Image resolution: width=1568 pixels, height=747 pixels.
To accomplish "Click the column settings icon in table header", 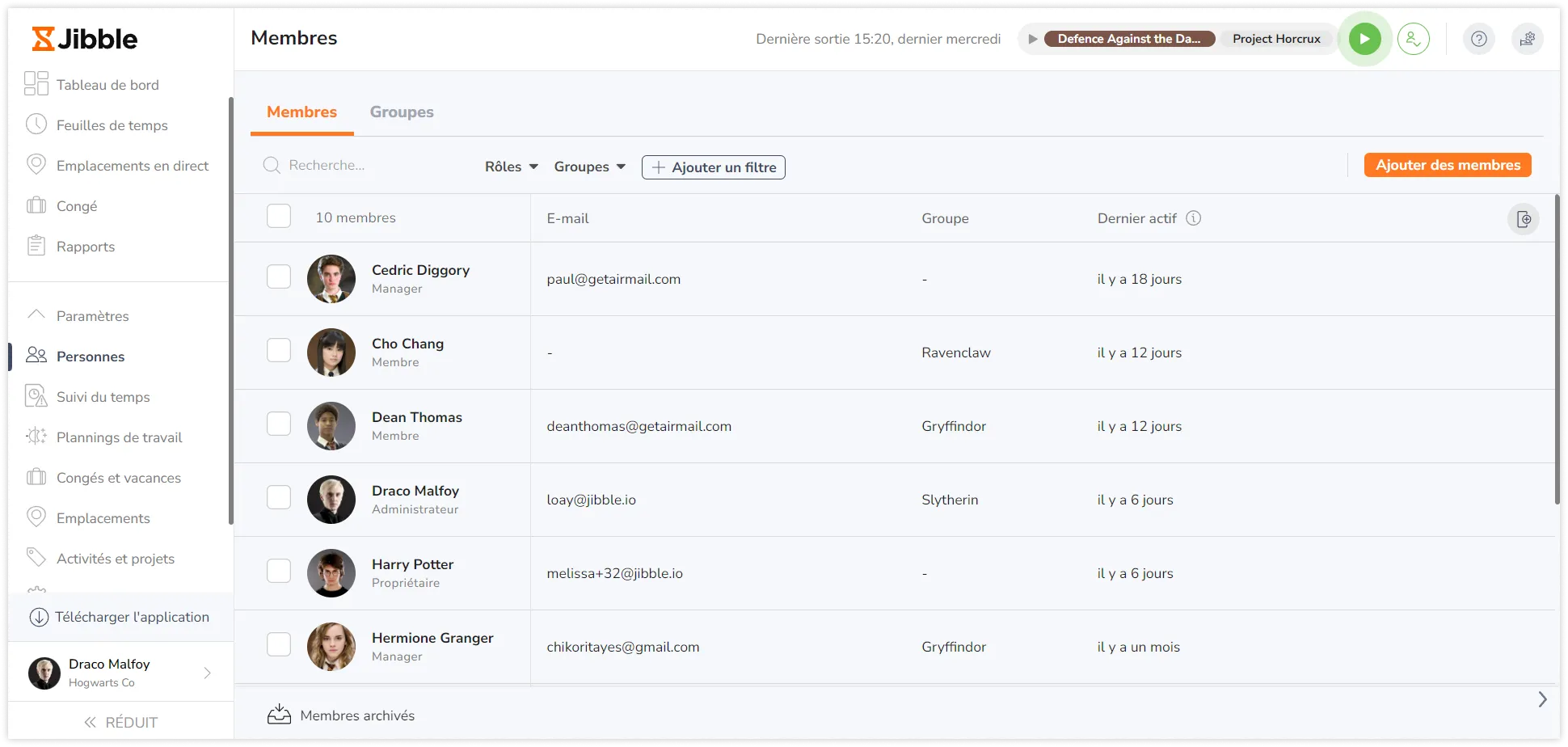I will point(1523,219).
